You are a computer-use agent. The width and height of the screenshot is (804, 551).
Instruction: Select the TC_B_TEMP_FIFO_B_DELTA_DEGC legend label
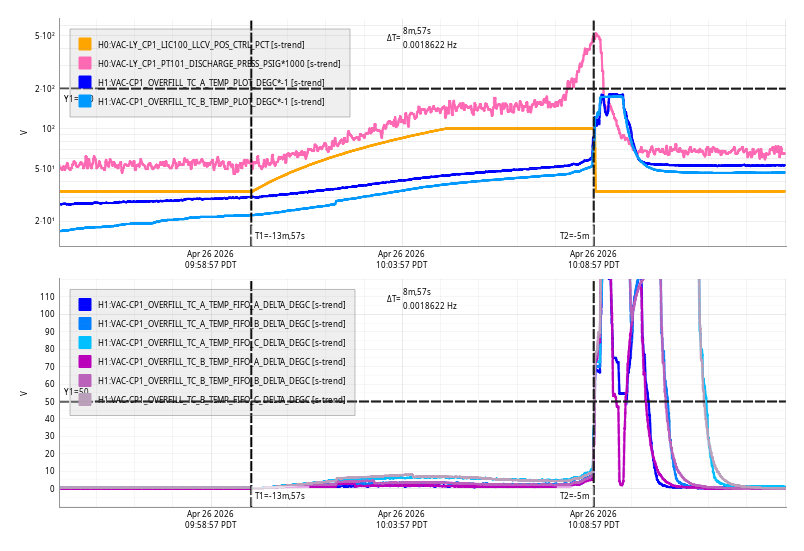coord(222,381)
